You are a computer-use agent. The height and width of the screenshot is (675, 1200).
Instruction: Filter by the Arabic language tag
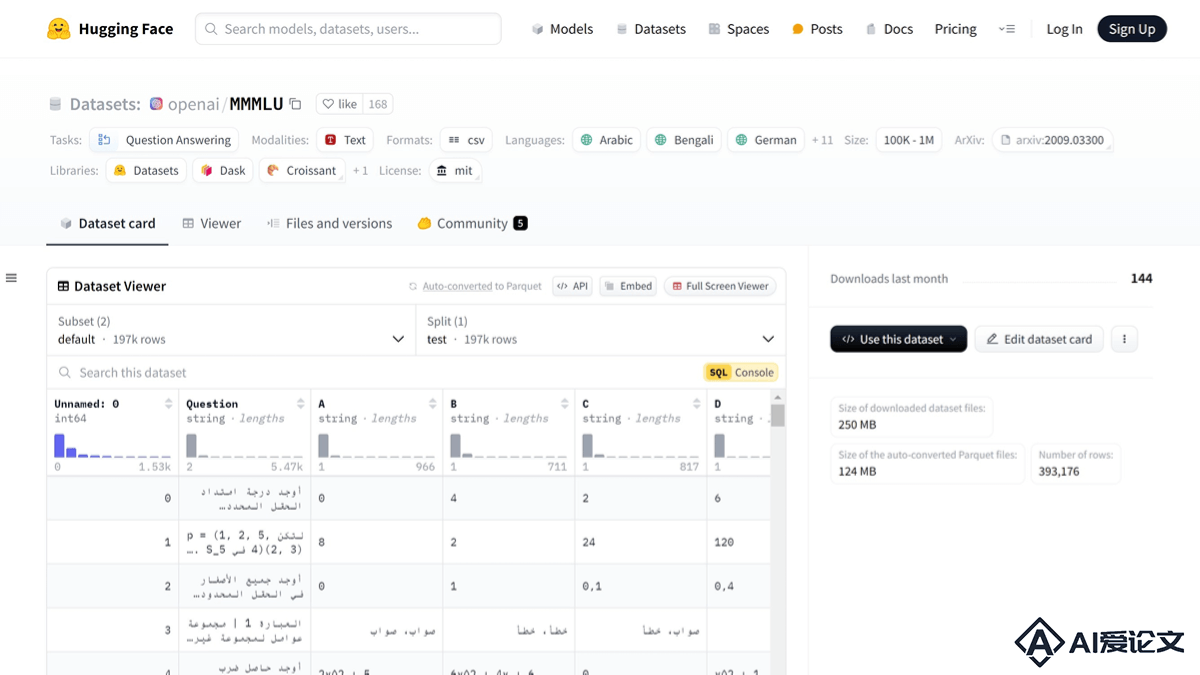[x=607, y=140]
